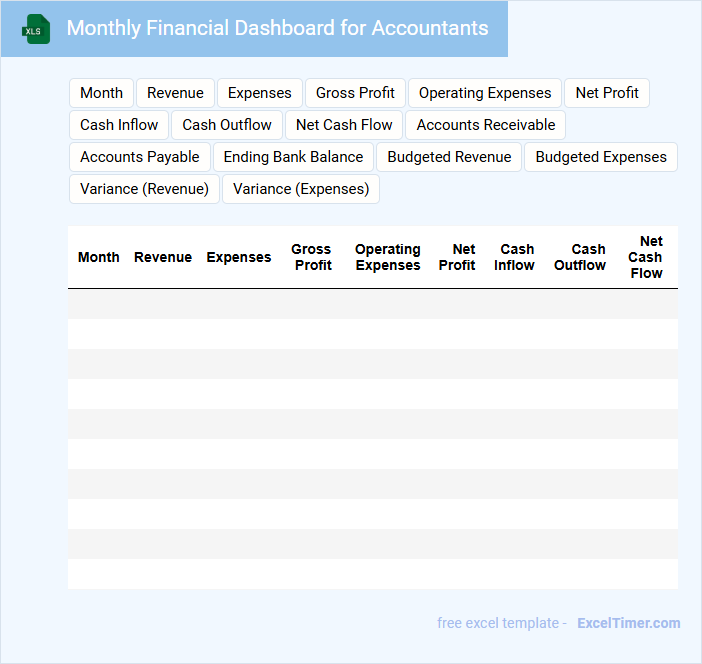702x664 pixels.
Task: Click the Gross Profit column header
Action: pyautogui.click(x=312, y=257)
